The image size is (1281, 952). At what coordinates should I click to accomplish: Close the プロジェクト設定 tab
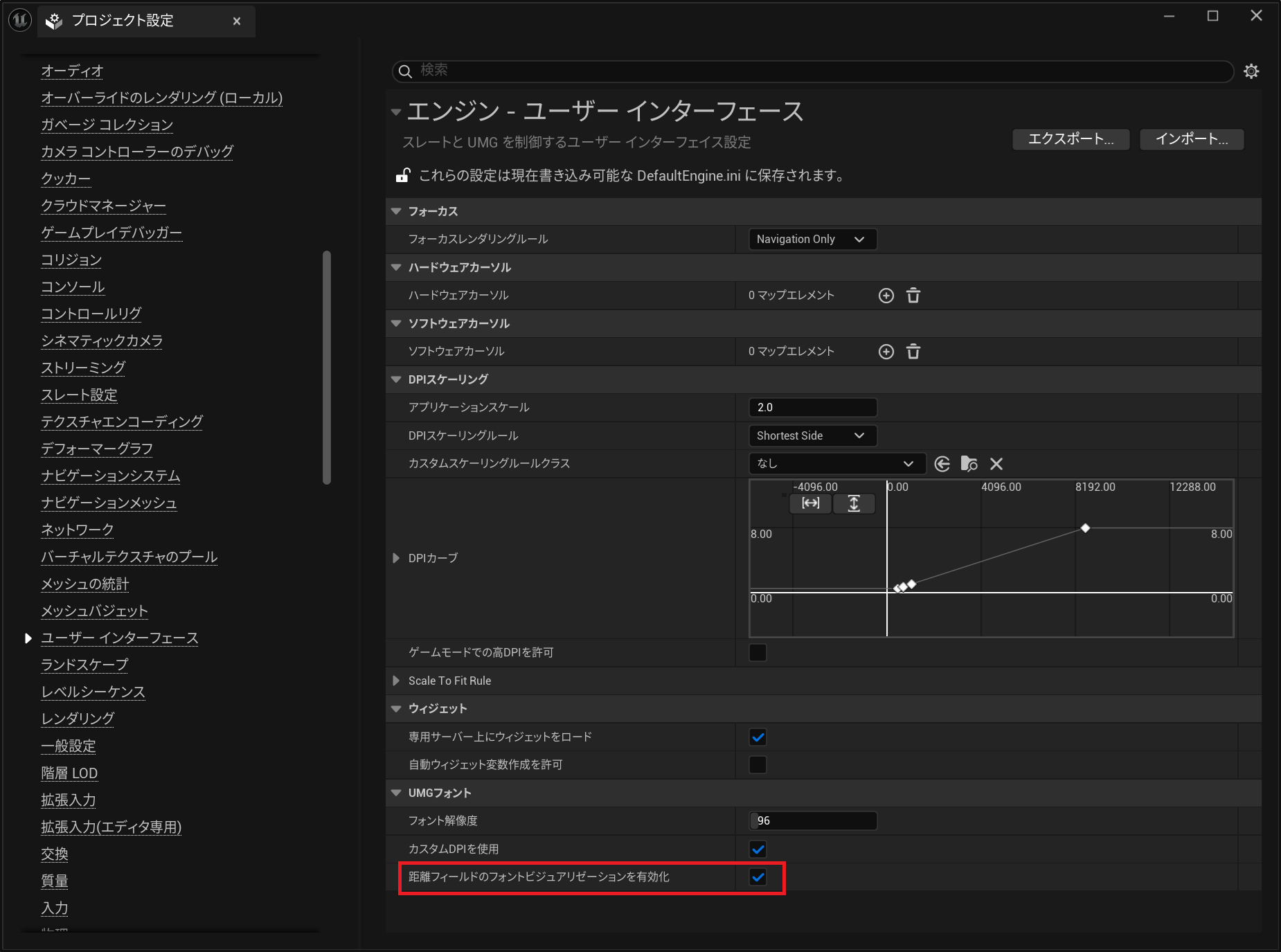point(237,21)
